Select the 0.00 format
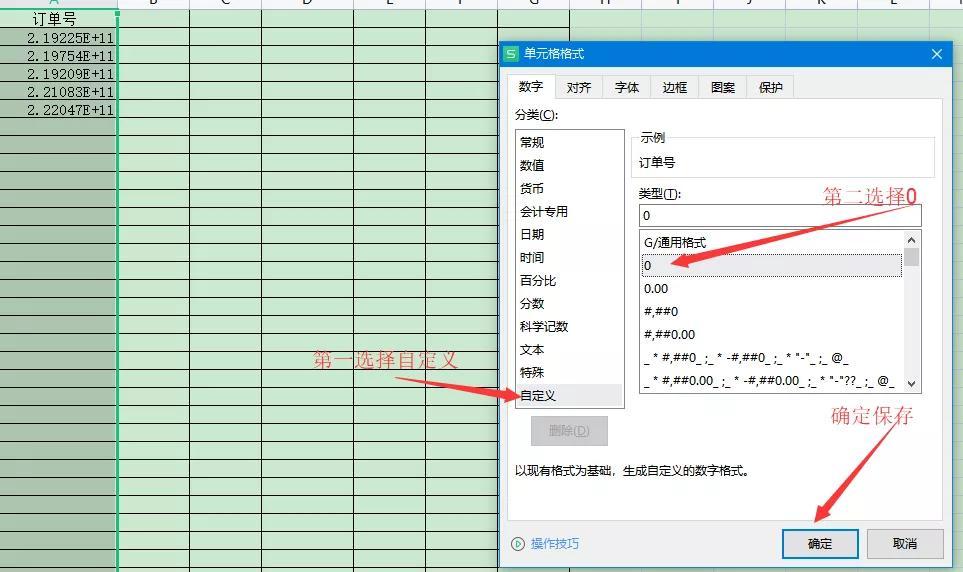The height and width of the screenshot is (572, 963). (771, 289)
